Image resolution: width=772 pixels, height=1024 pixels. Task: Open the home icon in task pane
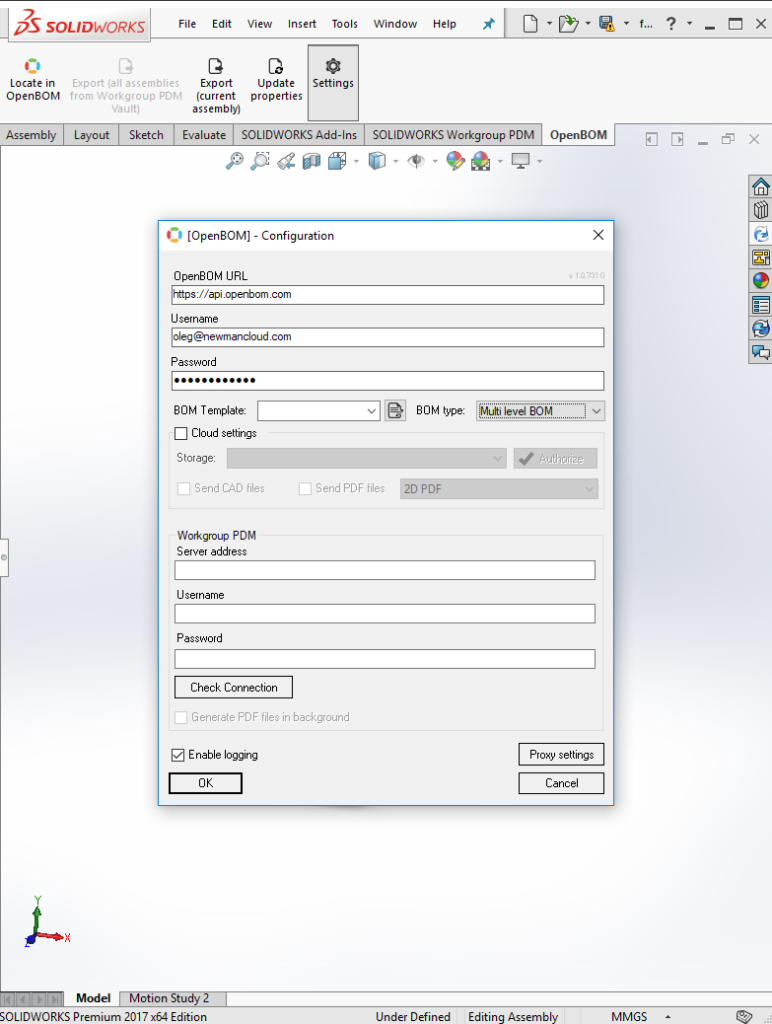pos(761,187)
